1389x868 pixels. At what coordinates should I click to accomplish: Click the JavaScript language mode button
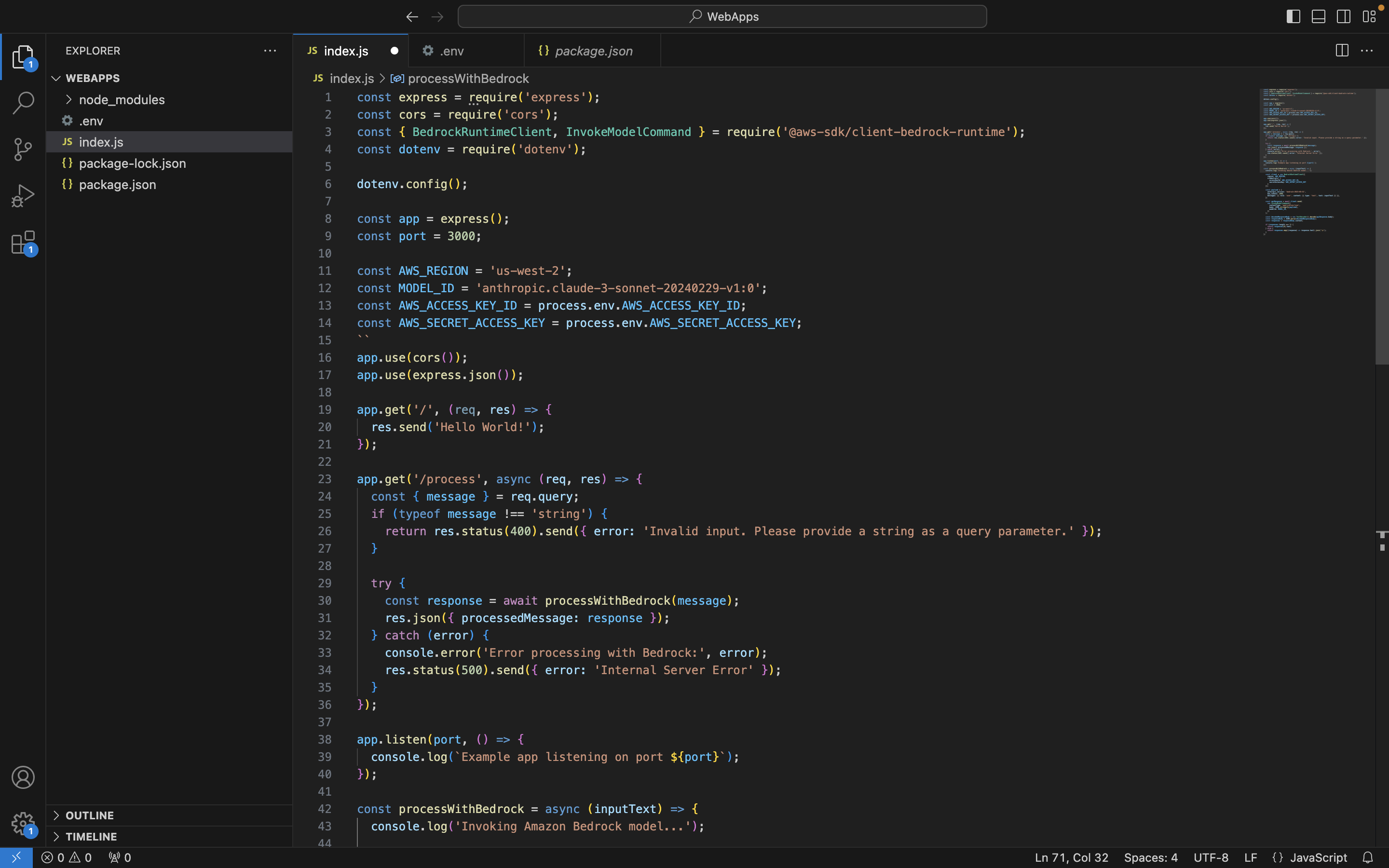(x=1318, y=857)
